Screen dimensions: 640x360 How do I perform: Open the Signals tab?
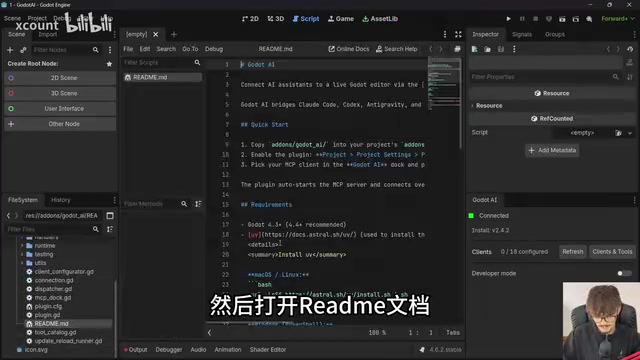point(522,34)
